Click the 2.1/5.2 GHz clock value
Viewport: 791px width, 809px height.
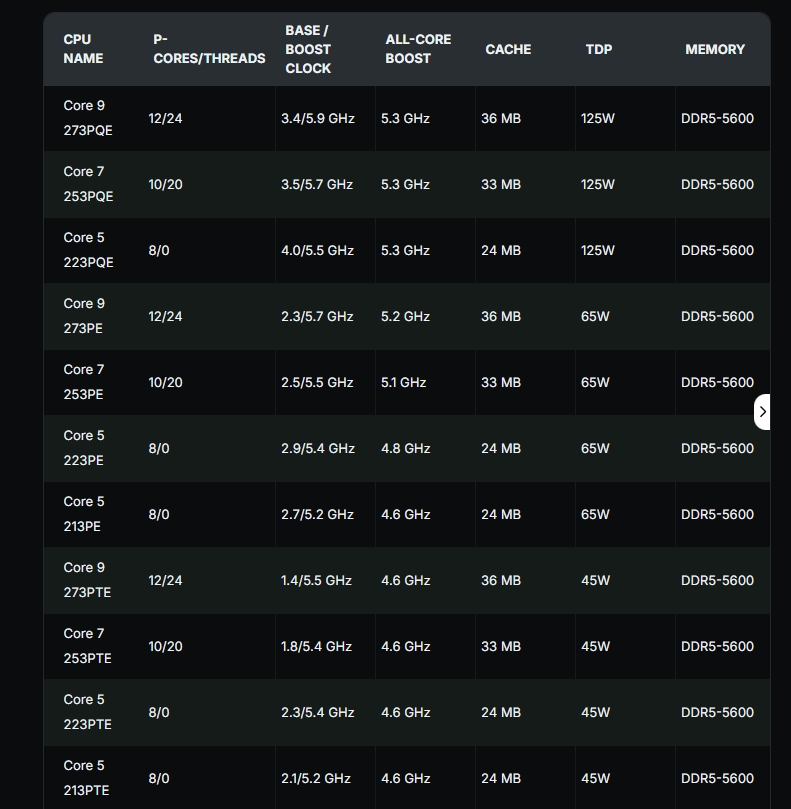coord(316,779)
